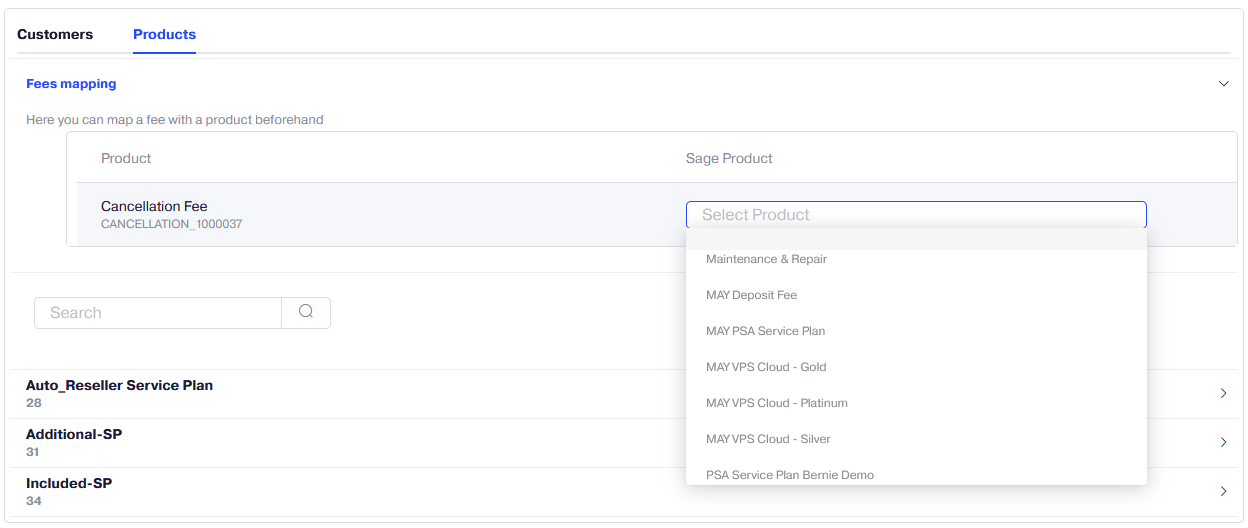Expand the Auto_Reseller Service Plan row arrow
This screenshot has height=528, width=1248.
(x=1223, y=394)
